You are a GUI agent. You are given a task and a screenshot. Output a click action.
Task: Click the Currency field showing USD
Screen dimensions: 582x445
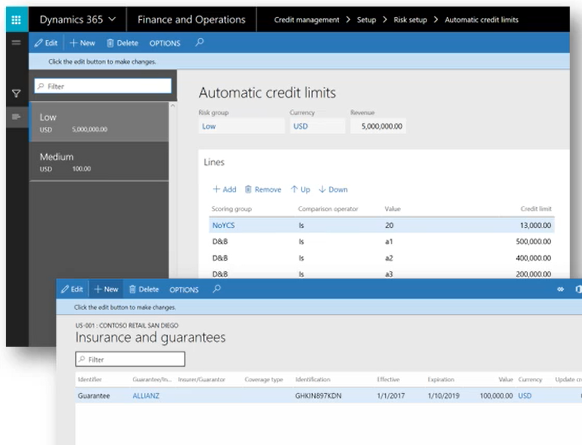coord(317,126)
